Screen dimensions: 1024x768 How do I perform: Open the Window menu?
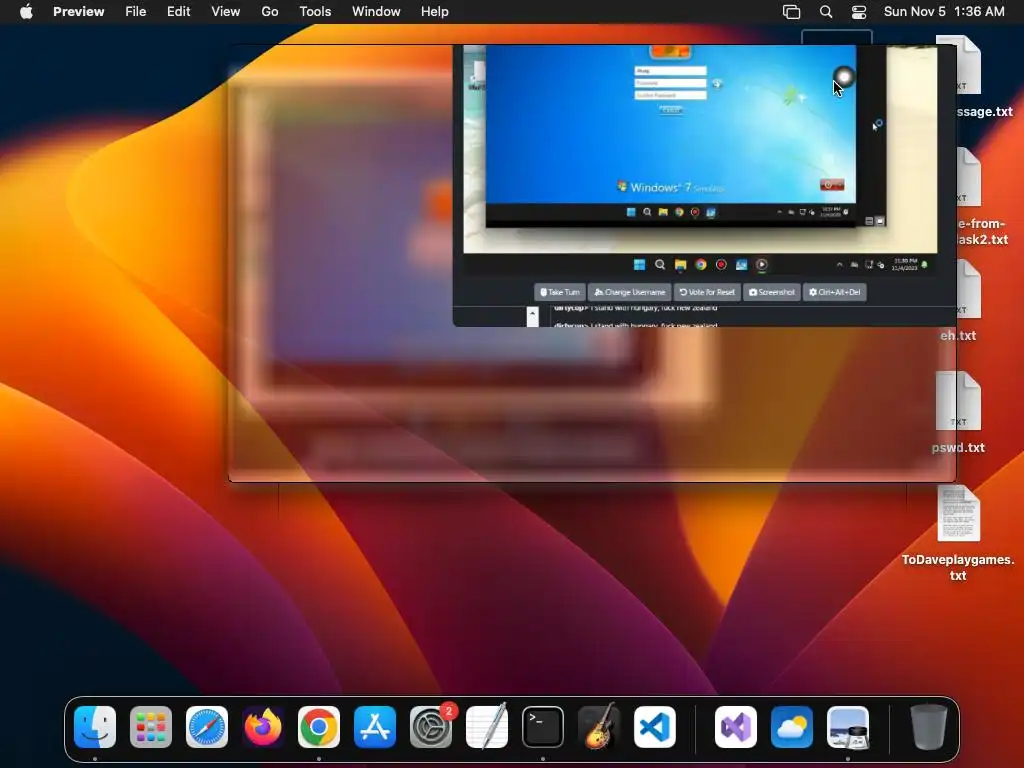tap(376, 12)
